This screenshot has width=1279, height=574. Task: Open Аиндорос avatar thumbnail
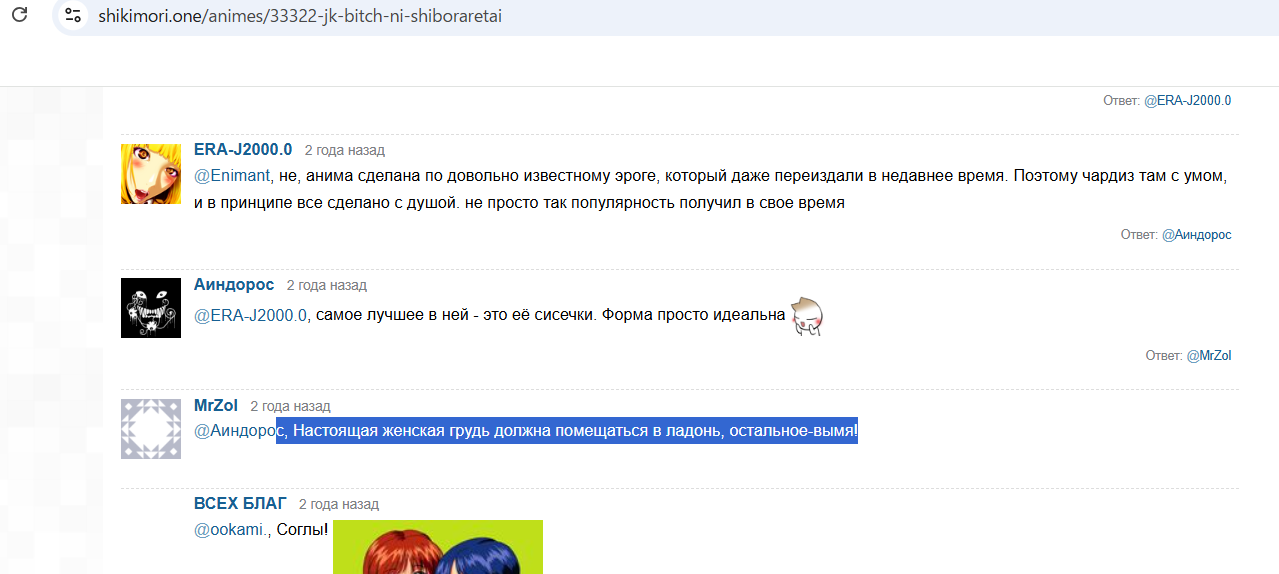151,308
